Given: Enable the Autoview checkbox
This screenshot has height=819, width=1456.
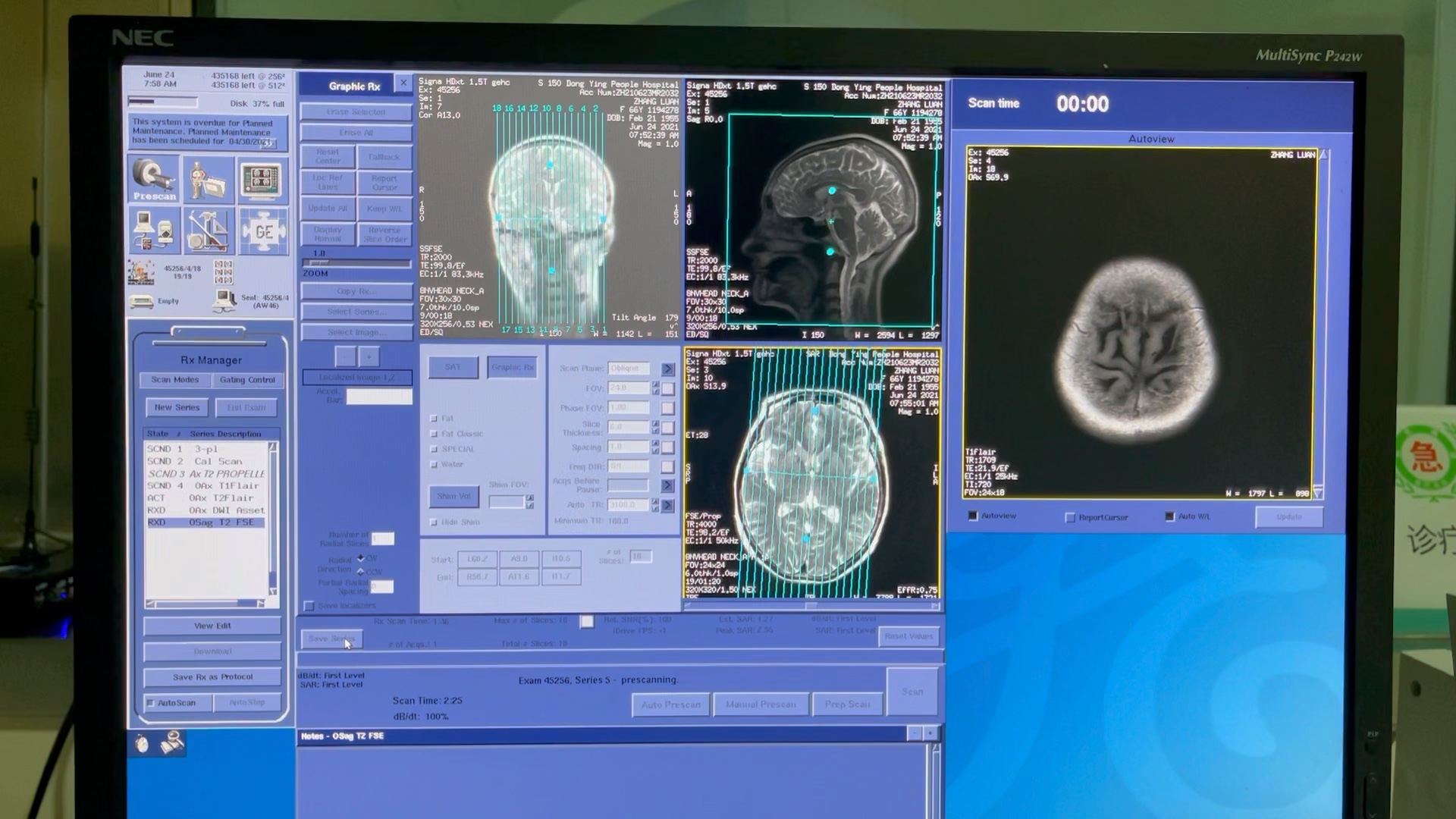Looking at the screenshot, I should (x=974, y=516).
